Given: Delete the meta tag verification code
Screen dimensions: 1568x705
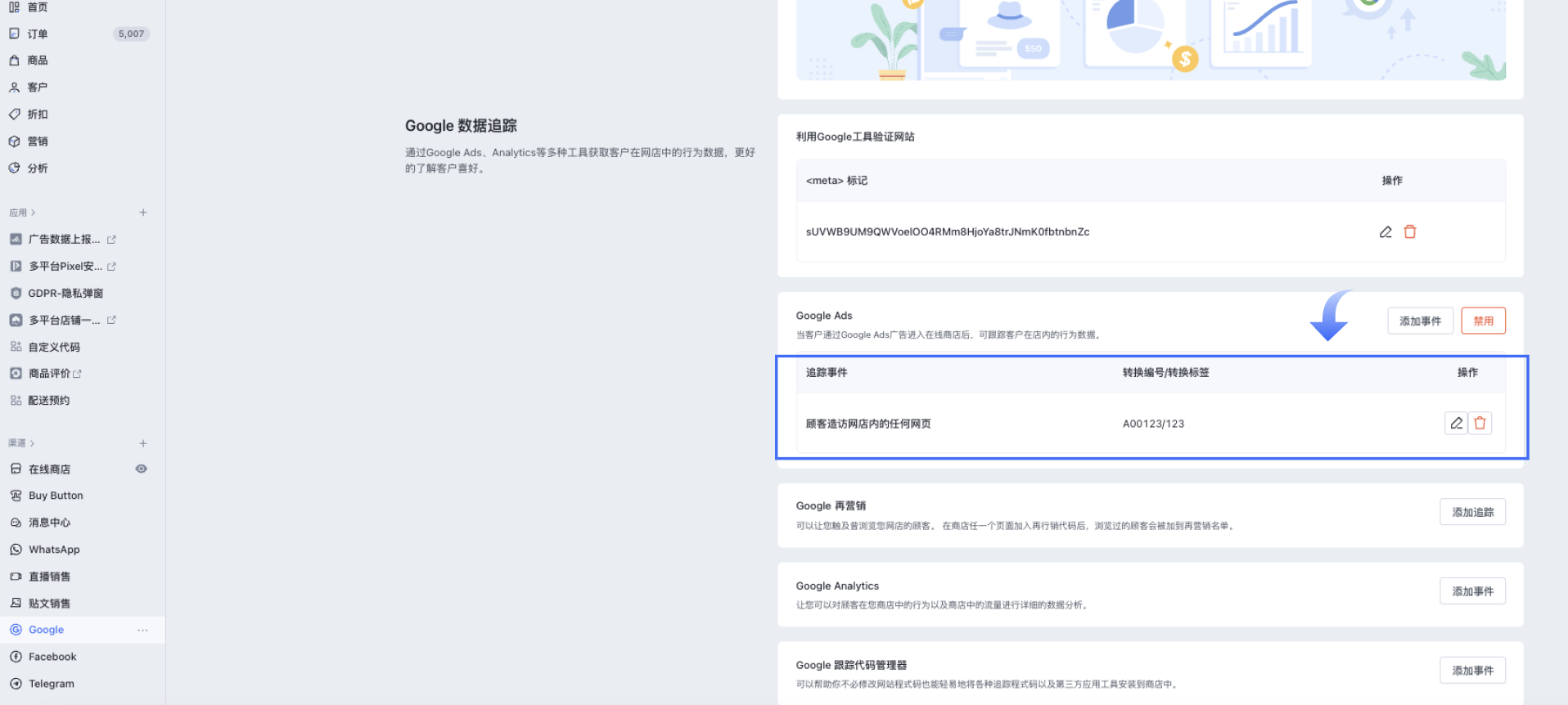Looking at the screenshot, I should 1410,232.
